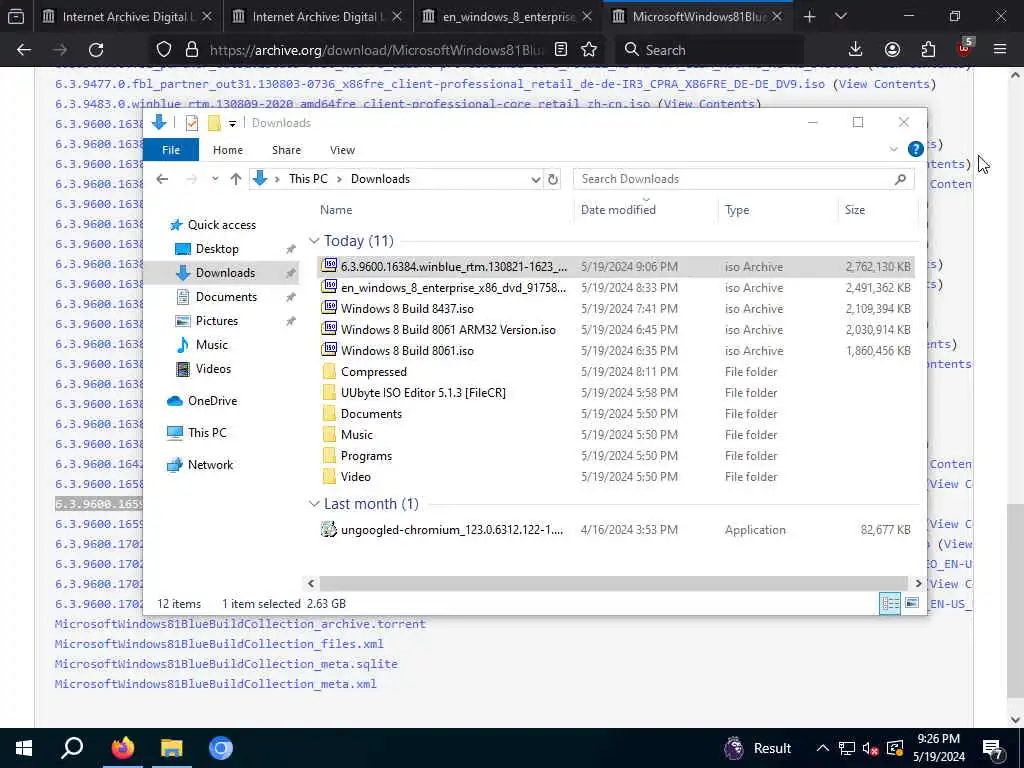This screenshot has width=1024, height=768.
Task: Open the File ribbon tab
Action: [171, 150]
